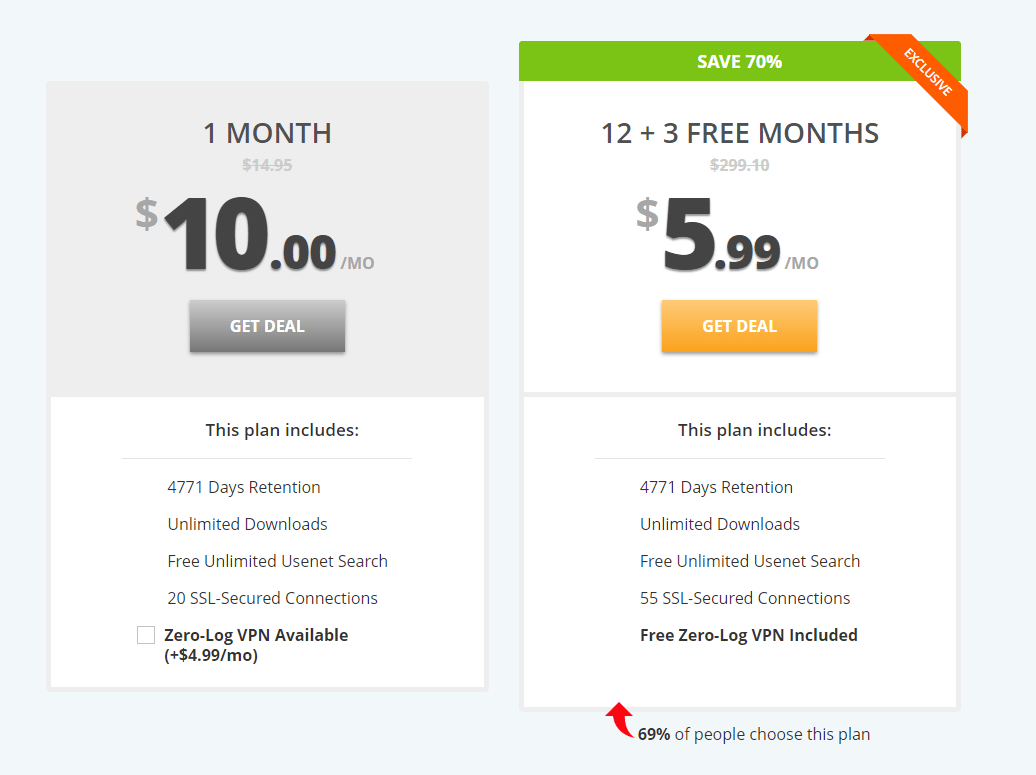Enable the Zero-Log VPN add-on checkbox
The height and width of the screenshot is (775, 1036).
145,635
